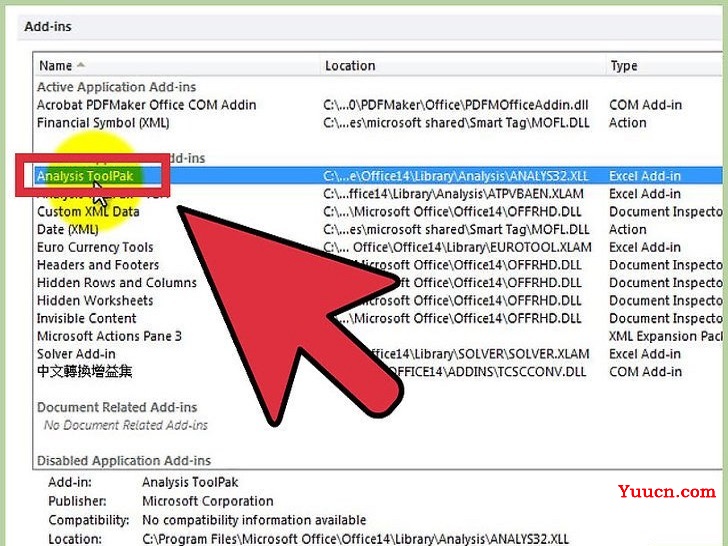Select the Headers and Footers entry
This screenshot has width=728, height=546.
(x=98, y=265)
